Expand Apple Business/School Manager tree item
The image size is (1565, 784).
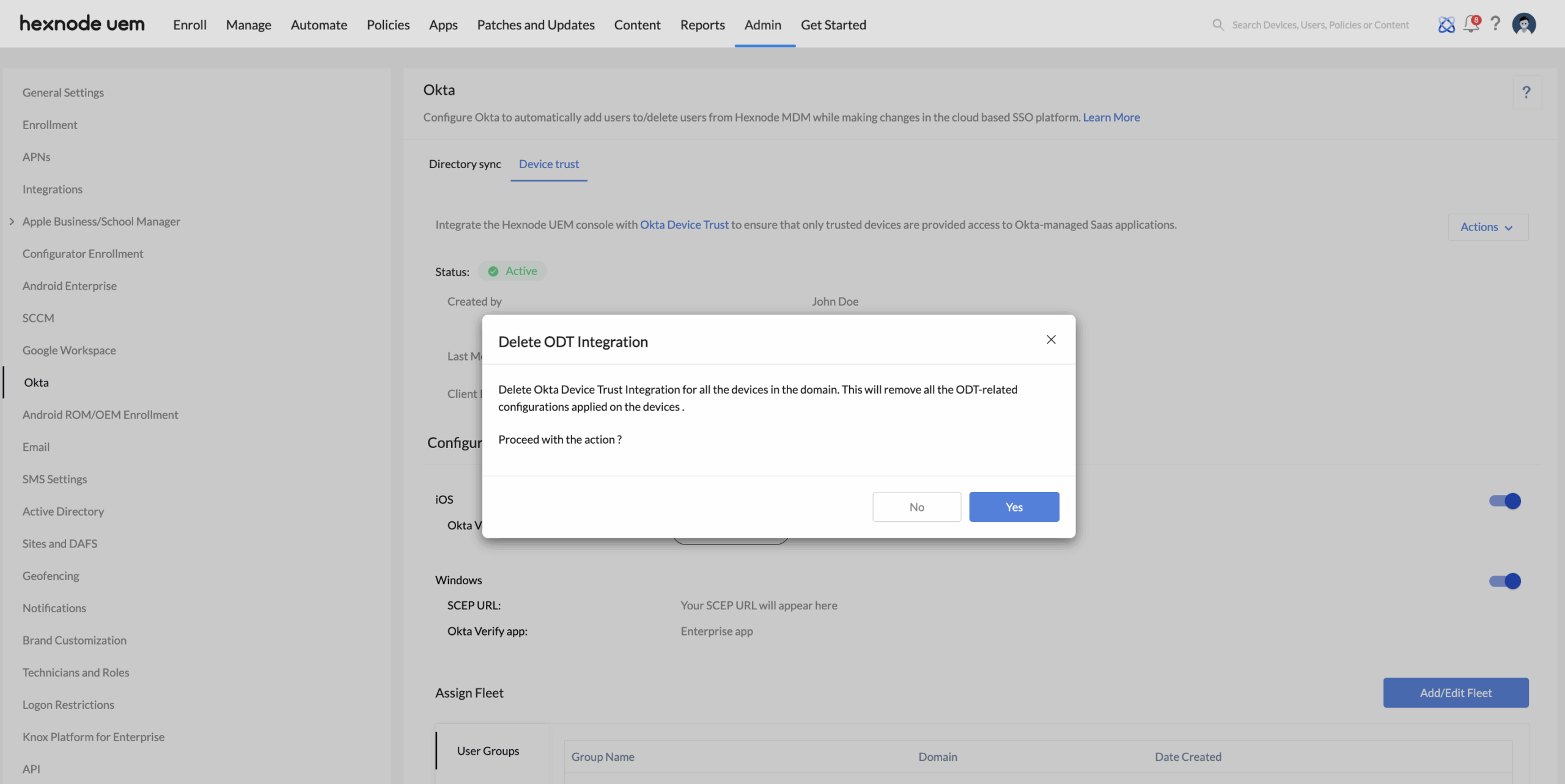[x=12, y=221]
